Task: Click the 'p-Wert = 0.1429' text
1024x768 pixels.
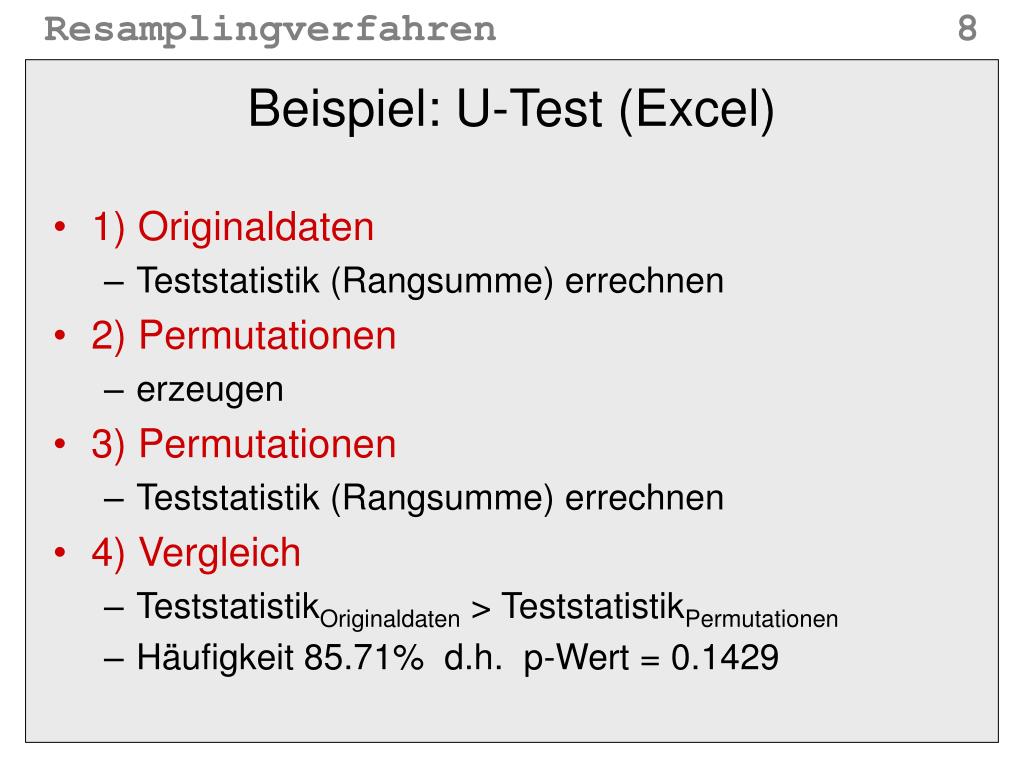Action: point(651,658)
